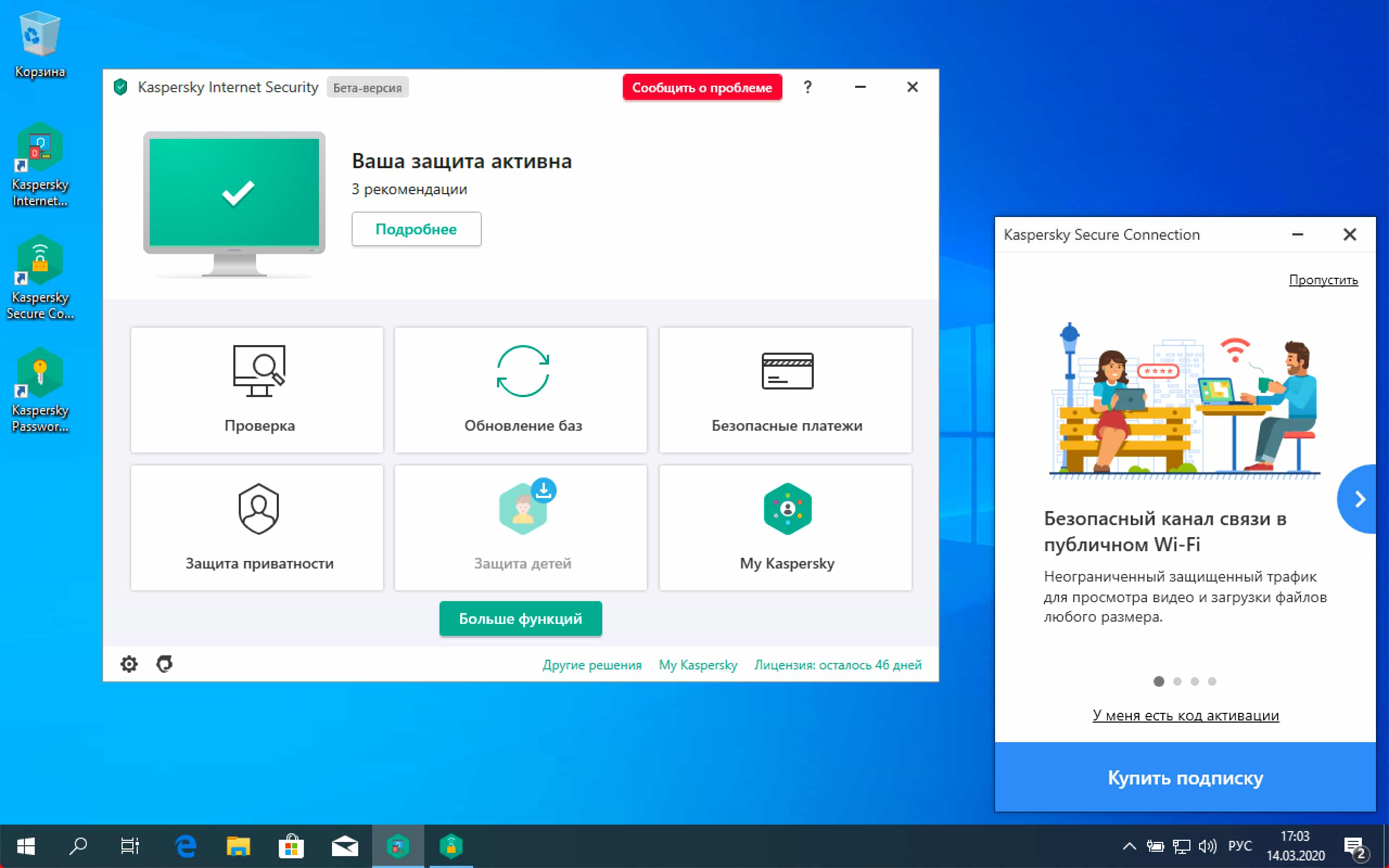This screenshot has height=868, width=1389.
Task: Switch РУС input language indicator
Action: 1240,846
